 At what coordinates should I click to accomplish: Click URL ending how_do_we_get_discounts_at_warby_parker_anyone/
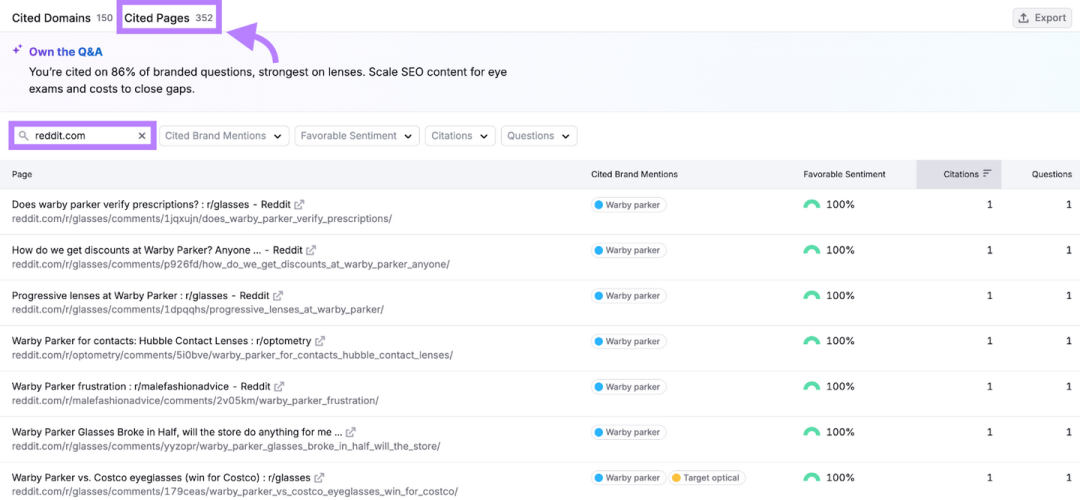[231, 264]
